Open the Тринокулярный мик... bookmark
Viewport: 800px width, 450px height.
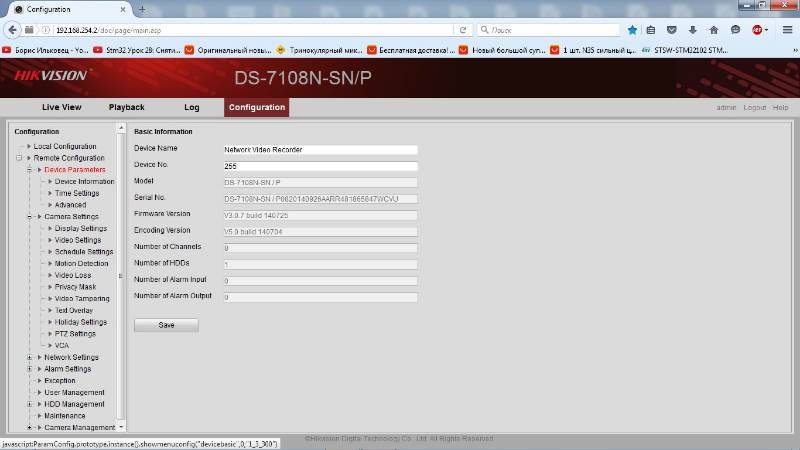(x=319, y=50)
